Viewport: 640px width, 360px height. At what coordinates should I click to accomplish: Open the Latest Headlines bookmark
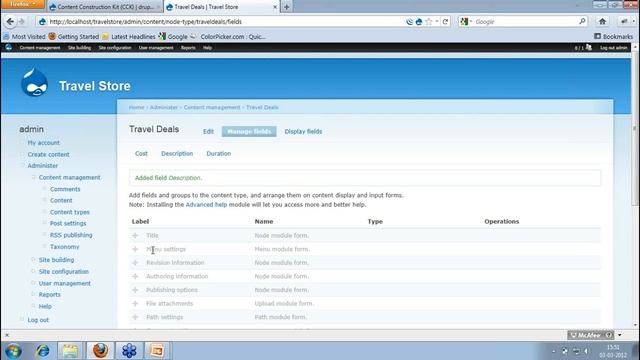129,36
